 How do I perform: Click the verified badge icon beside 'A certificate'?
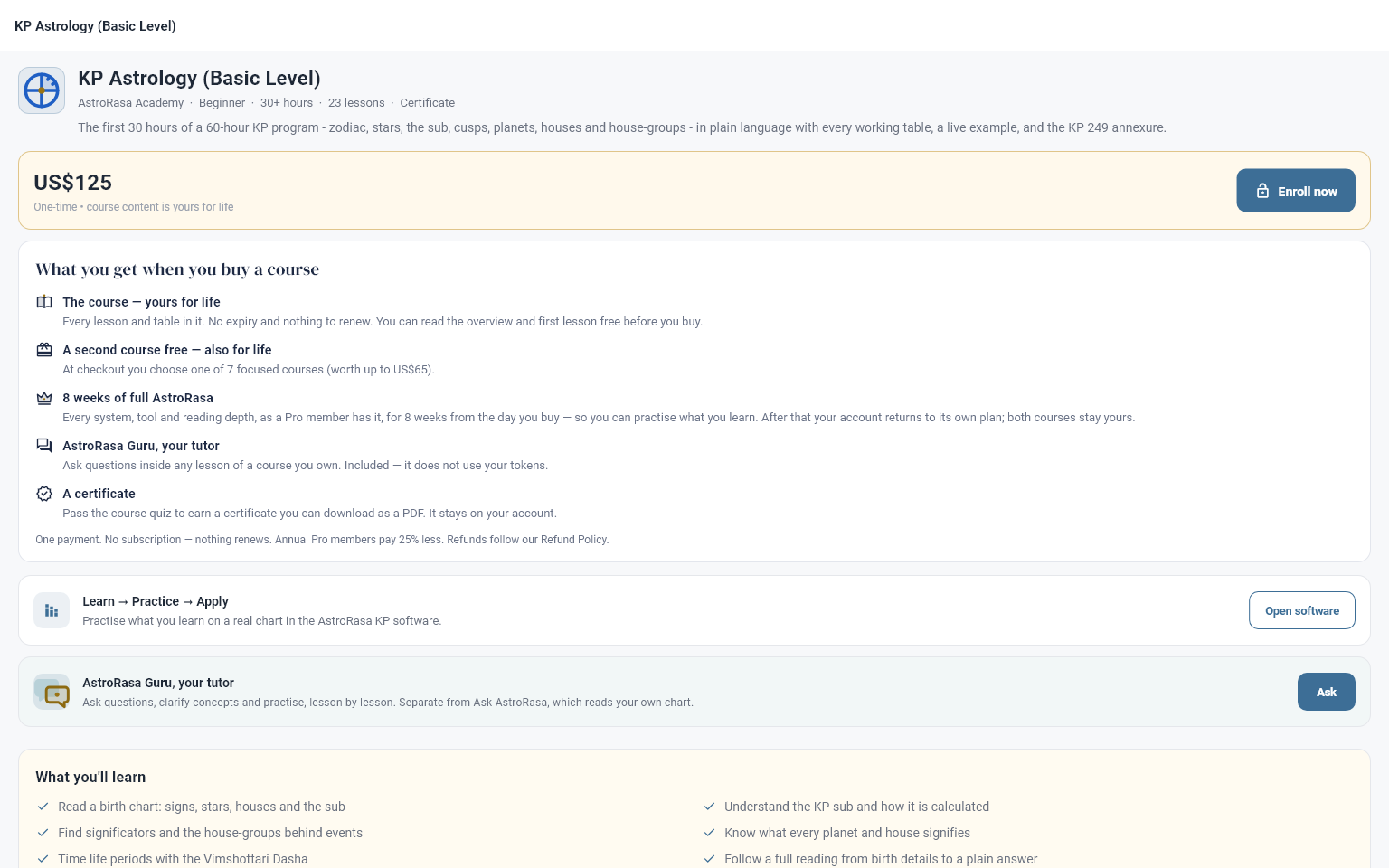coord(44,494)
